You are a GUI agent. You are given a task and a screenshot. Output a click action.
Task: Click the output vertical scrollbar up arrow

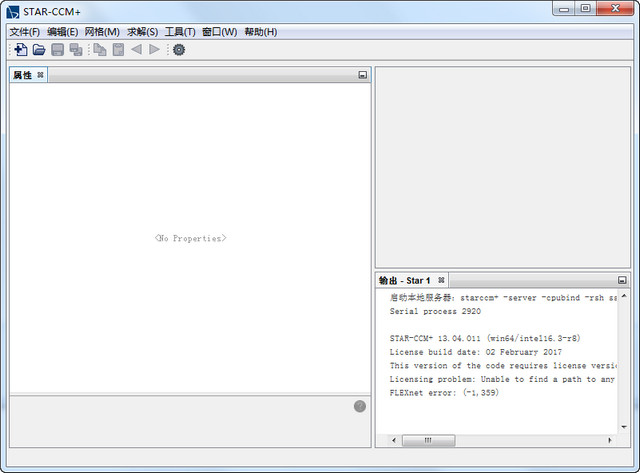pos(624,295)
